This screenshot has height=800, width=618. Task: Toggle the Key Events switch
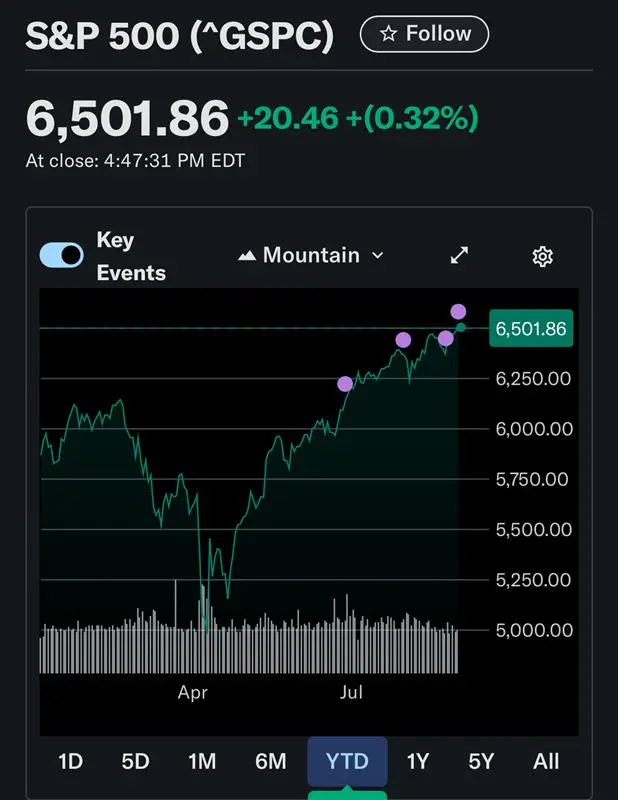[x=62, y=255]
